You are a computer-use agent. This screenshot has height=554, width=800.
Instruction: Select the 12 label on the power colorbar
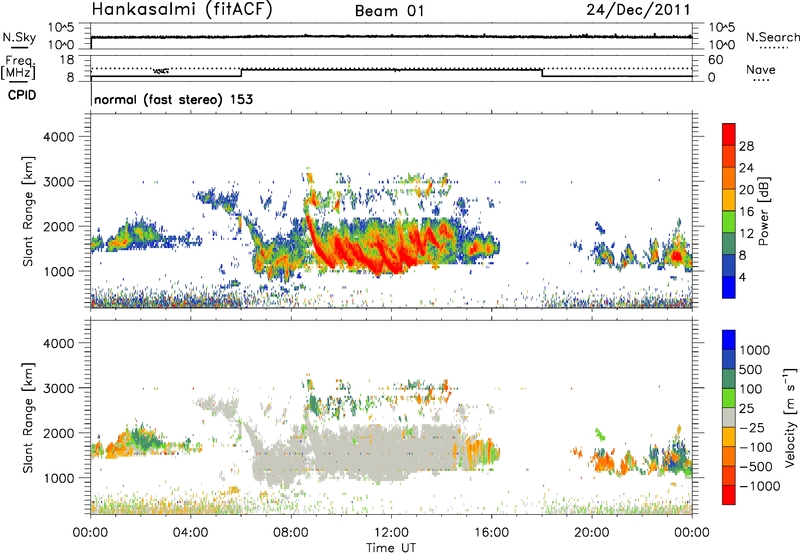pos(746,234)
